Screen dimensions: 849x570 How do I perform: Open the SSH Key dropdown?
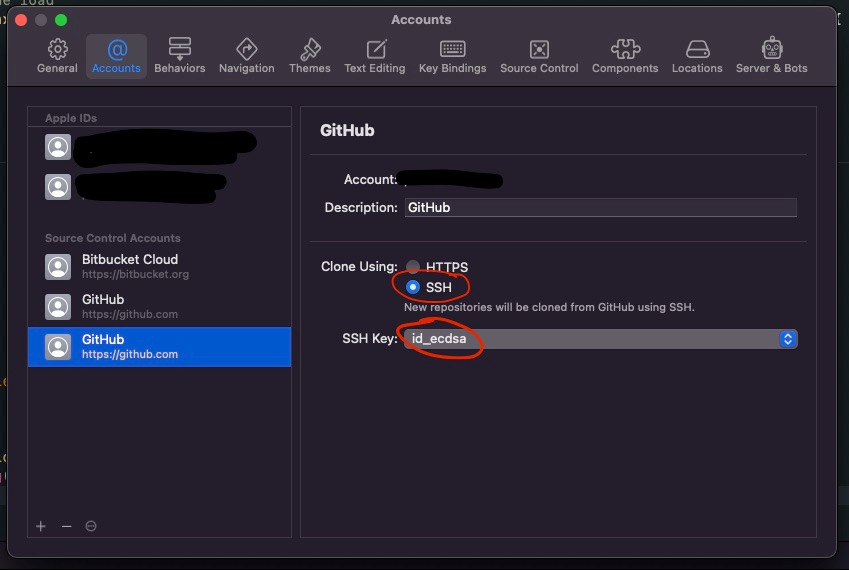[x=600, y=339]
